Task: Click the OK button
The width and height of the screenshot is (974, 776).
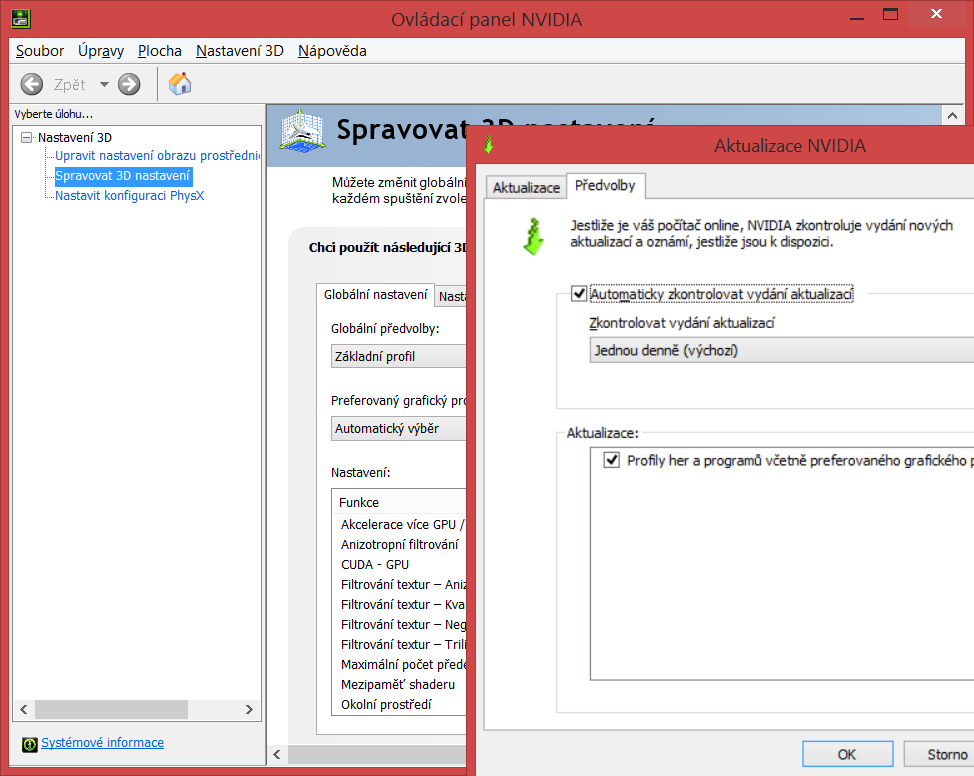Action: coord(847,754)
